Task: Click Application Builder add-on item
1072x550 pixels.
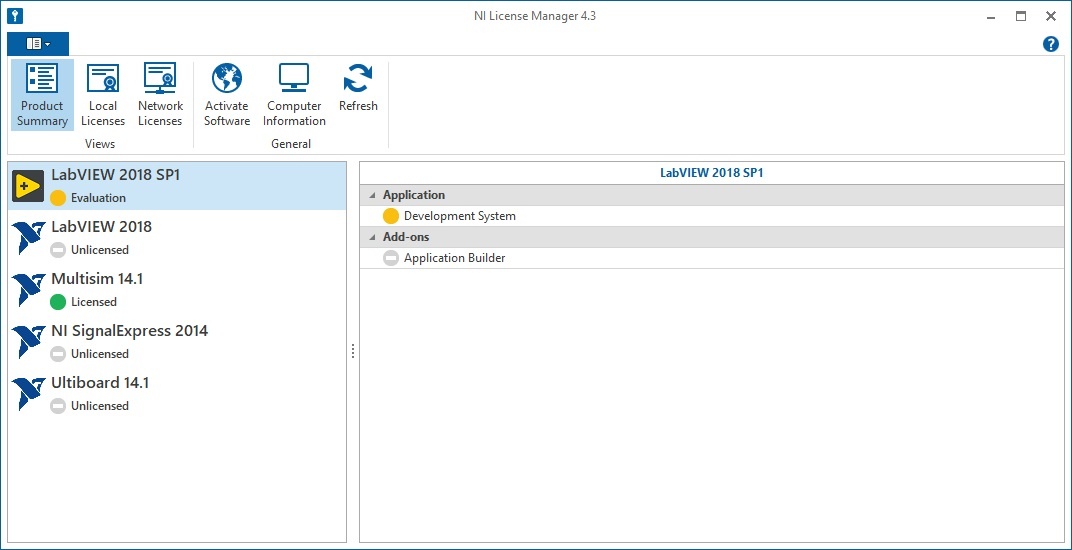Action: coord(454,258)
